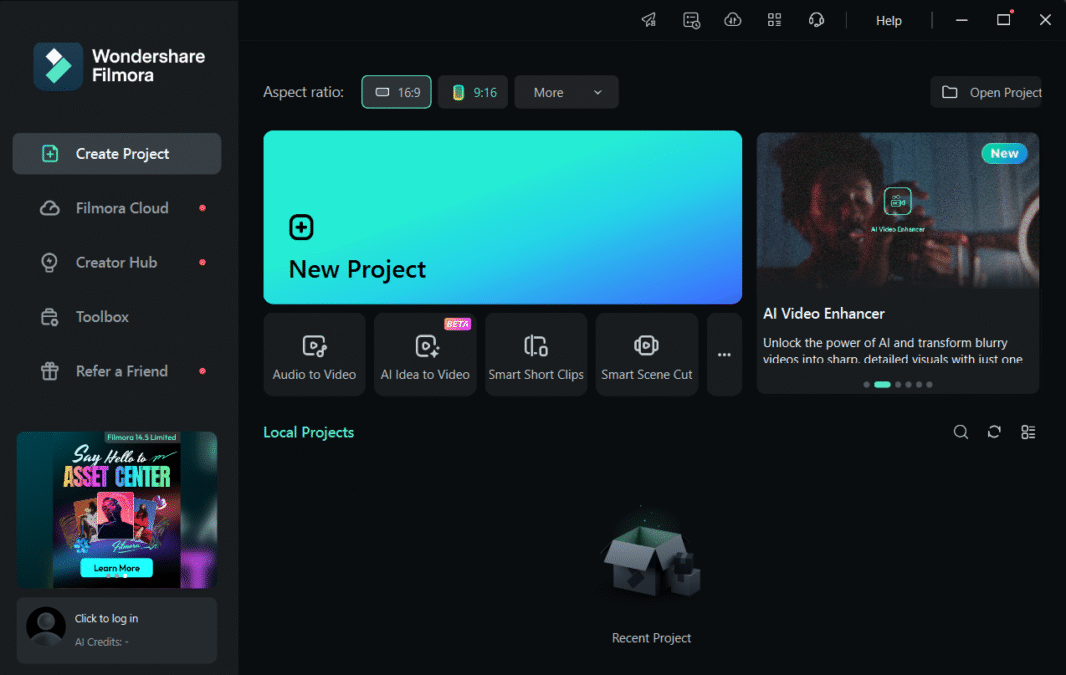Image resolution: width=1066 pixels, height=675 pixels.
Task: Click the user avatar icon
Action: (46, 626)
